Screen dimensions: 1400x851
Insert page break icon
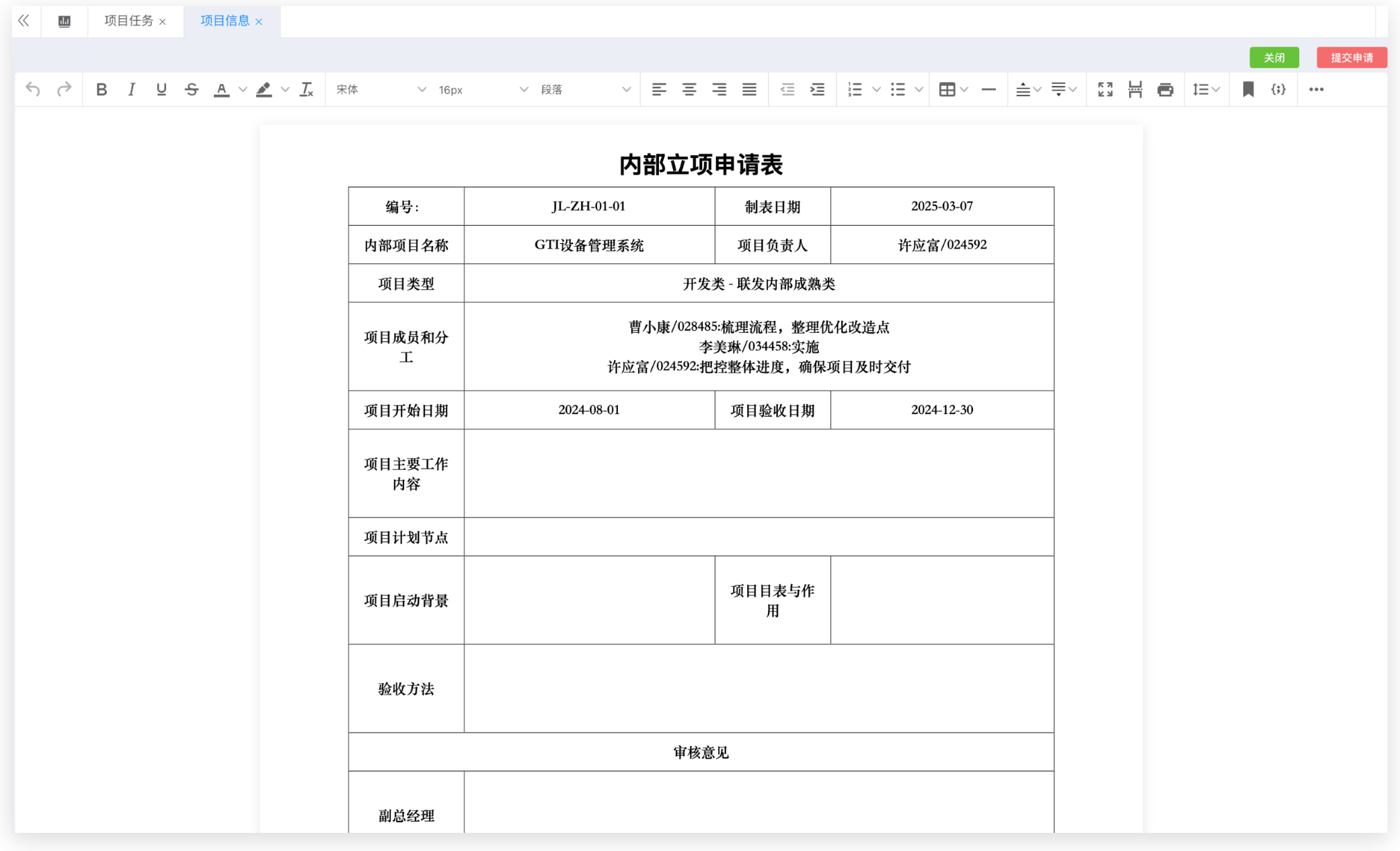coord(1135,89)
